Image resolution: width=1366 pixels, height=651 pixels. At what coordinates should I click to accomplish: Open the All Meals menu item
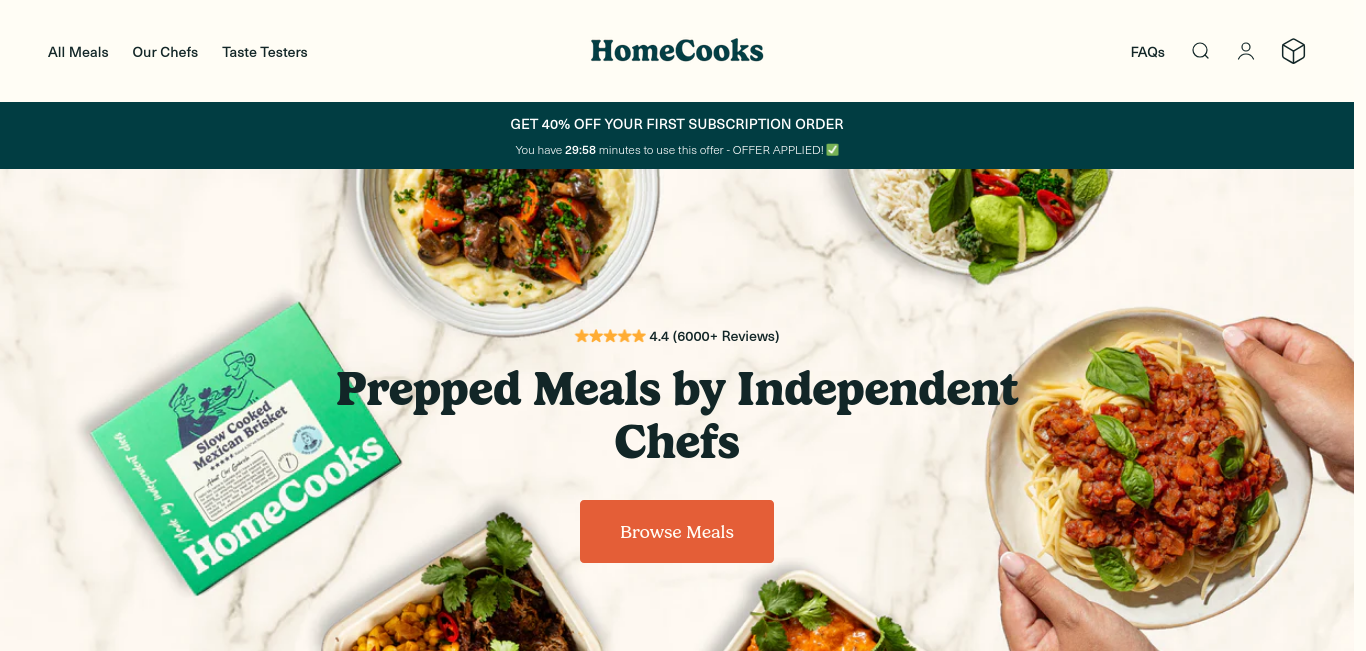[78, 52]
